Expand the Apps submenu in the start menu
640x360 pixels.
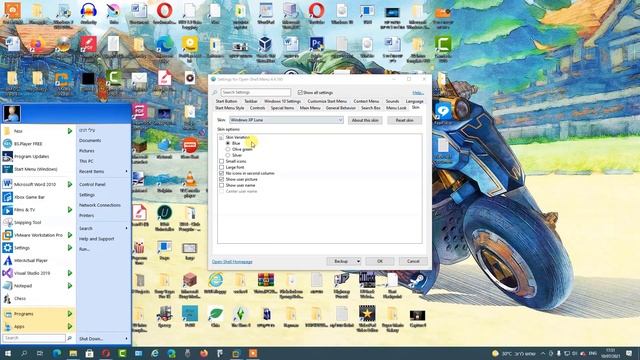click(38, 327)
